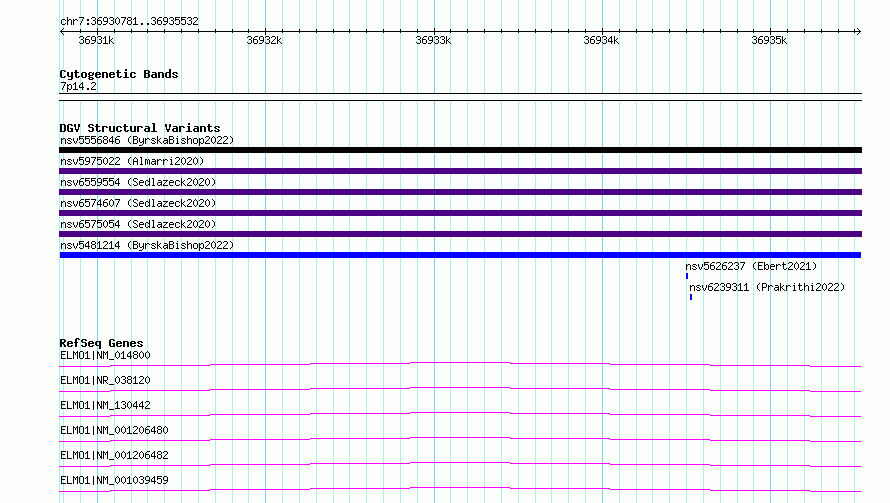Click the blue nsv5481214 variant bar

460,255
